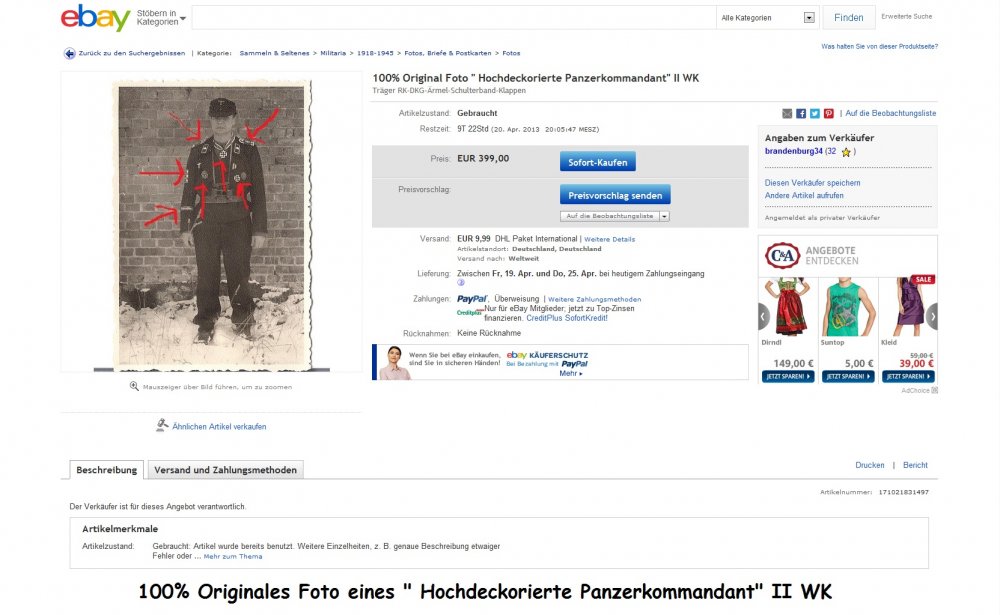Open the Auf die Beobachtungsliste dropdown arrow
Viewport: 1000px width, 615px height.
coord(664,216)
